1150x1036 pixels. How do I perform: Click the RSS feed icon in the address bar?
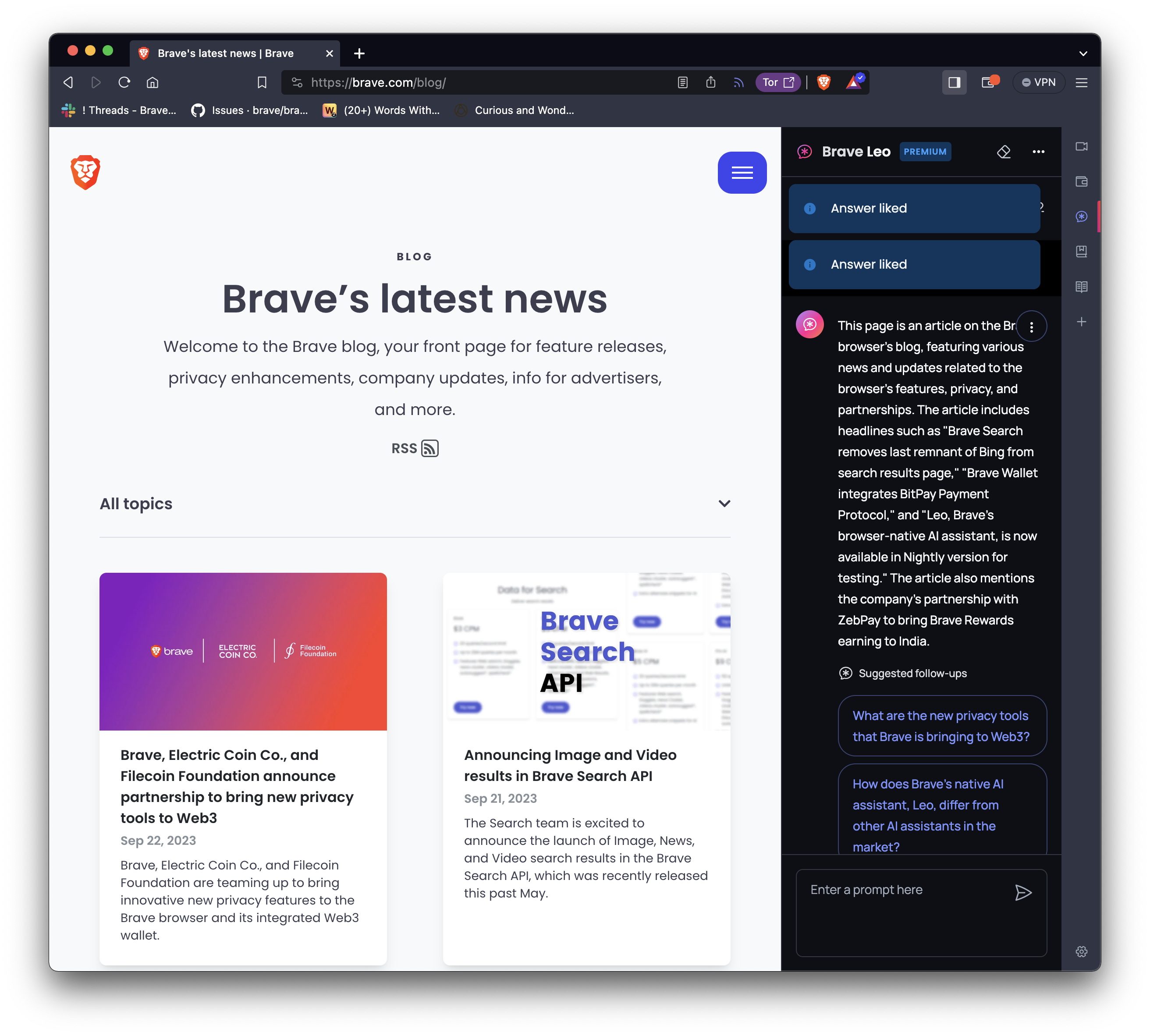[x=738, y=82]
